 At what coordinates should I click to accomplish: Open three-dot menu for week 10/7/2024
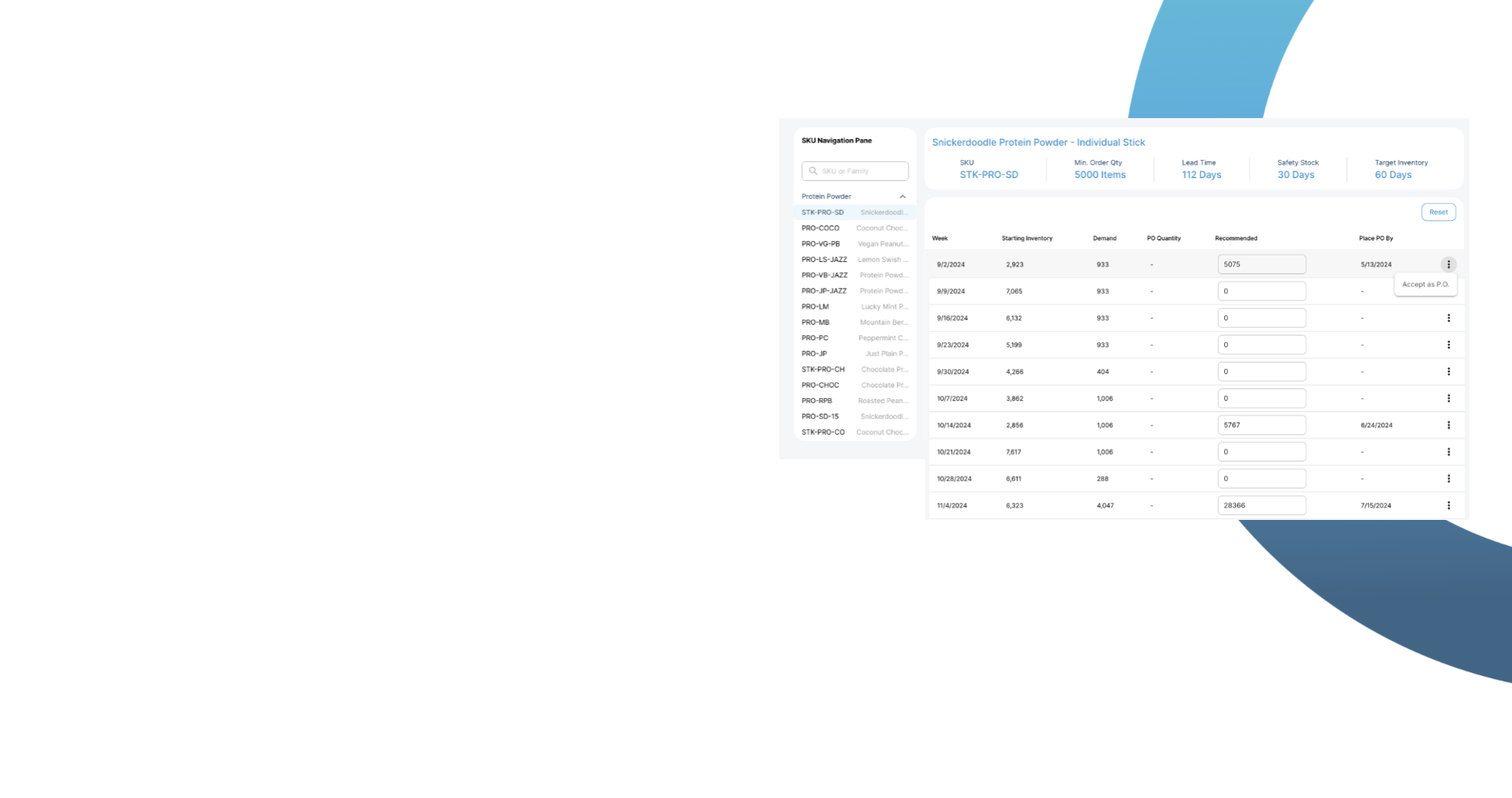pyautogui.click(x=1448, y=398)
